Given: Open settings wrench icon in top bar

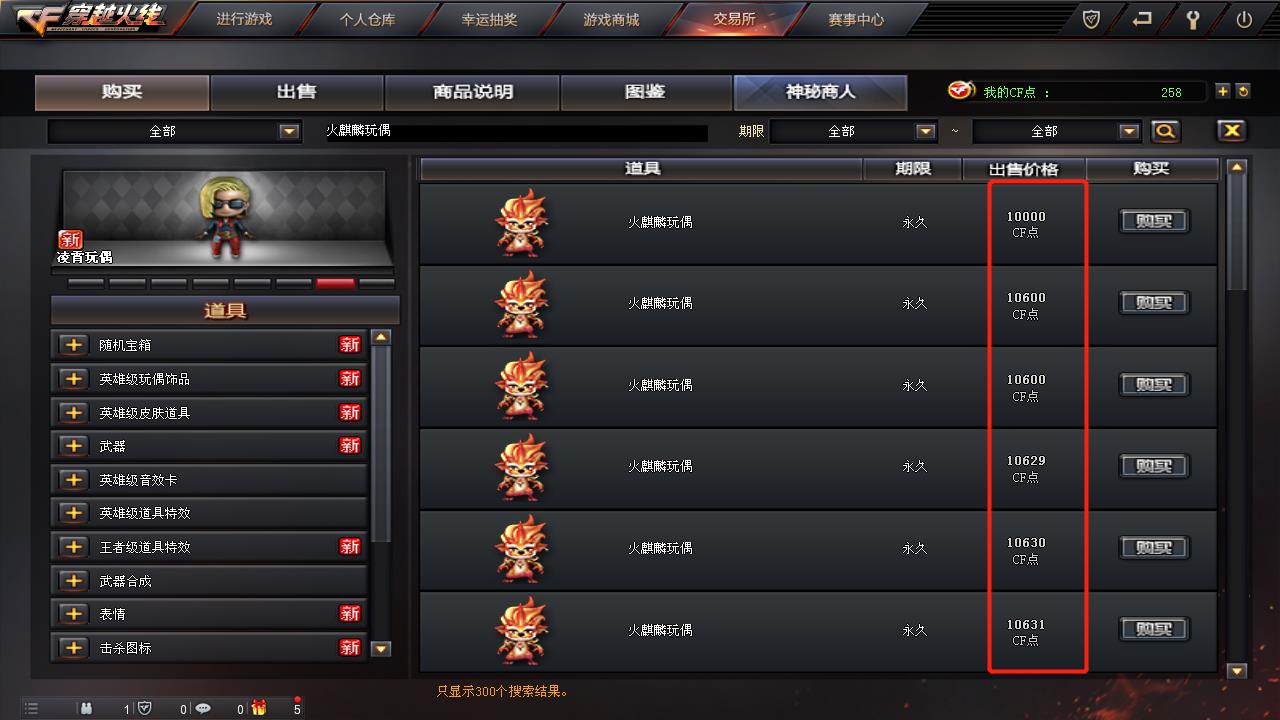Looking at the screenshot, I should (1192, 19).
